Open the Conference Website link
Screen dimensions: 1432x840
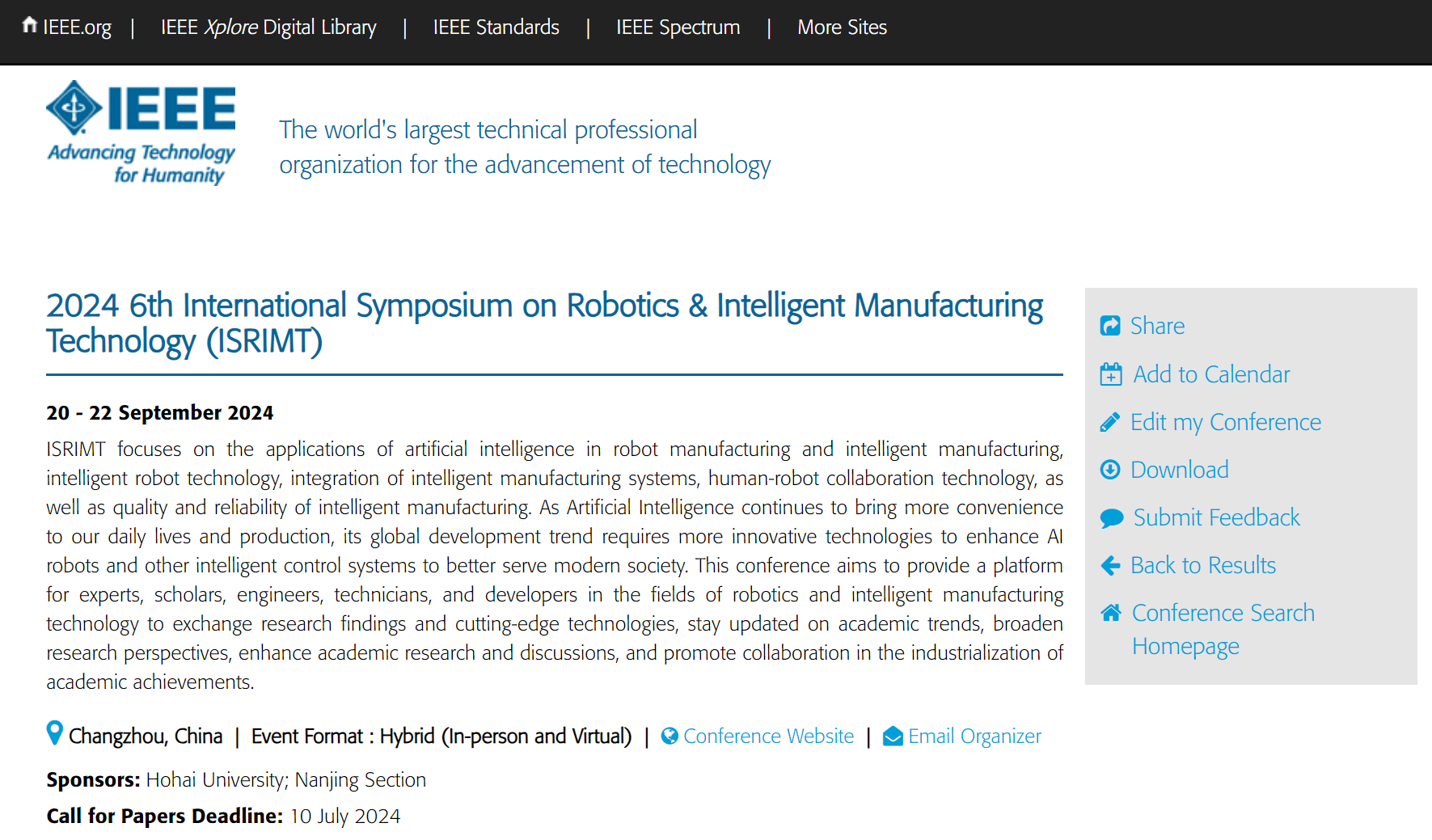(768, 737)
